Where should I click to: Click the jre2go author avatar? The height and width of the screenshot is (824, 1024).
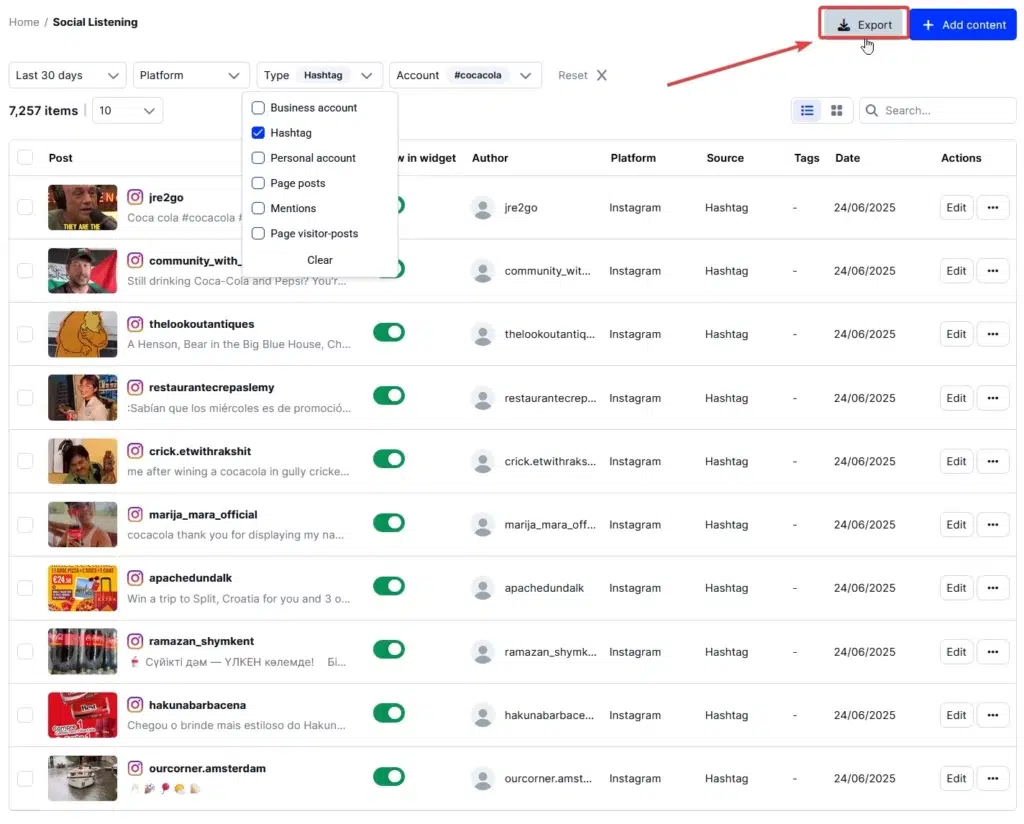483,208
